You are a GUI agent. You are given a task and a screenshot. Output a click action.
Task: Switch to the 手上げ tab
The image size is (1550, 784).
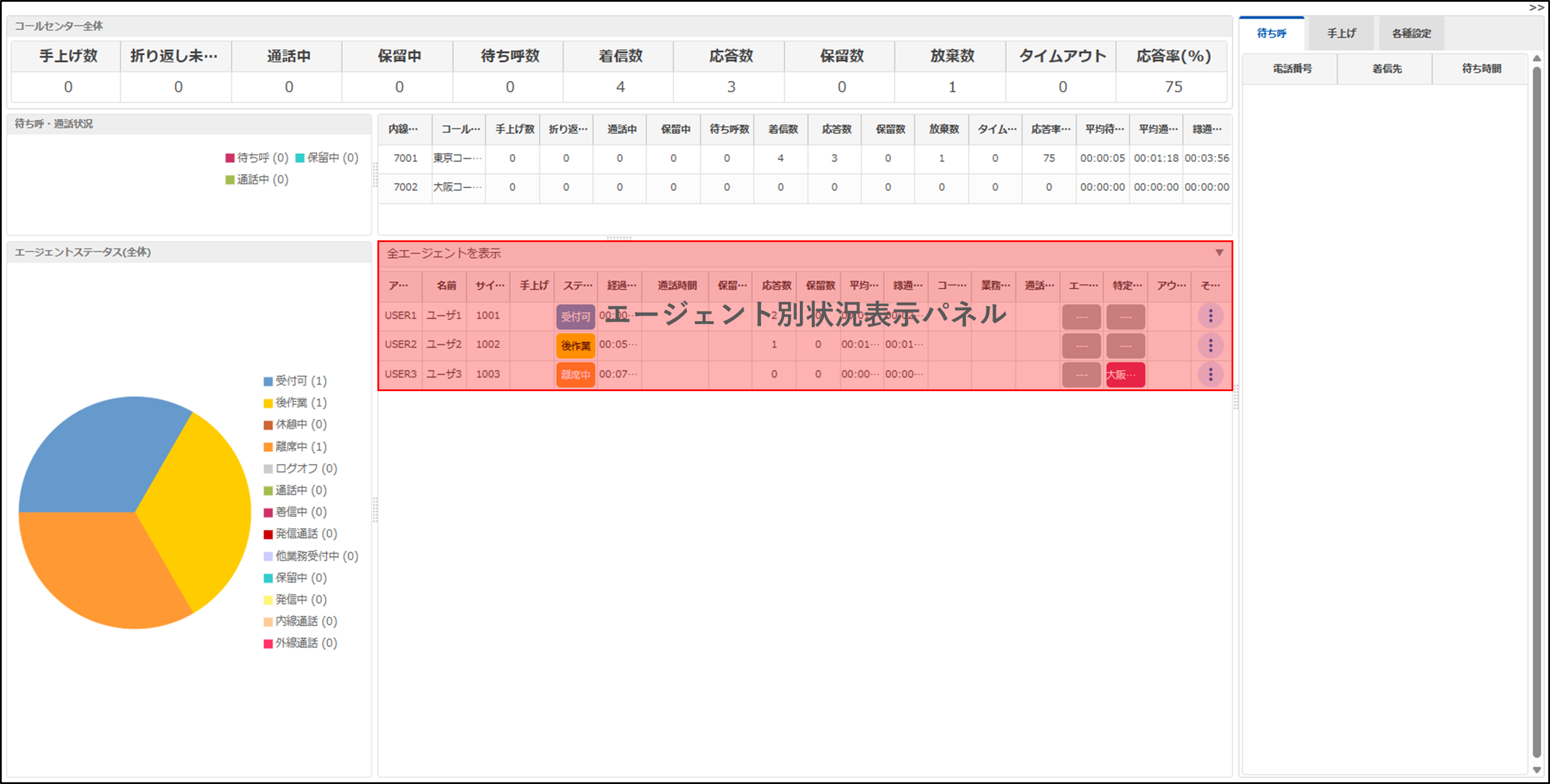[x=1341, y=34]
